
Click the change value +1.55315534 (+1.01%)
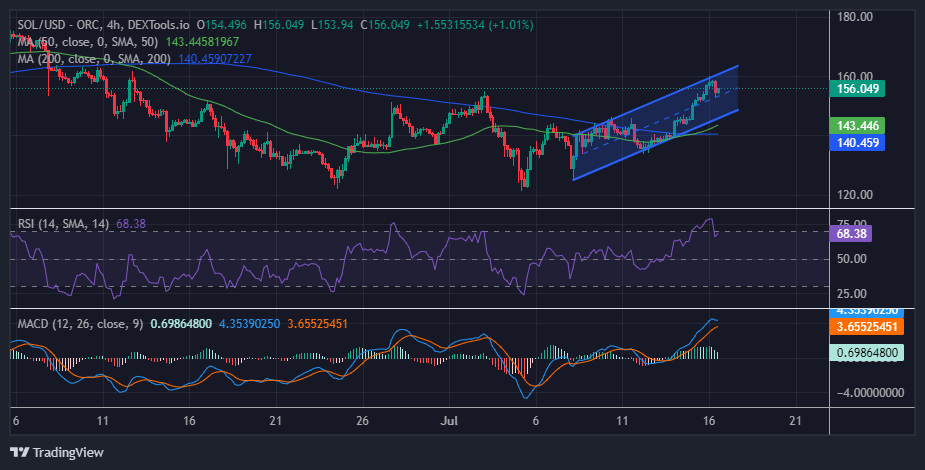[475, 25]
